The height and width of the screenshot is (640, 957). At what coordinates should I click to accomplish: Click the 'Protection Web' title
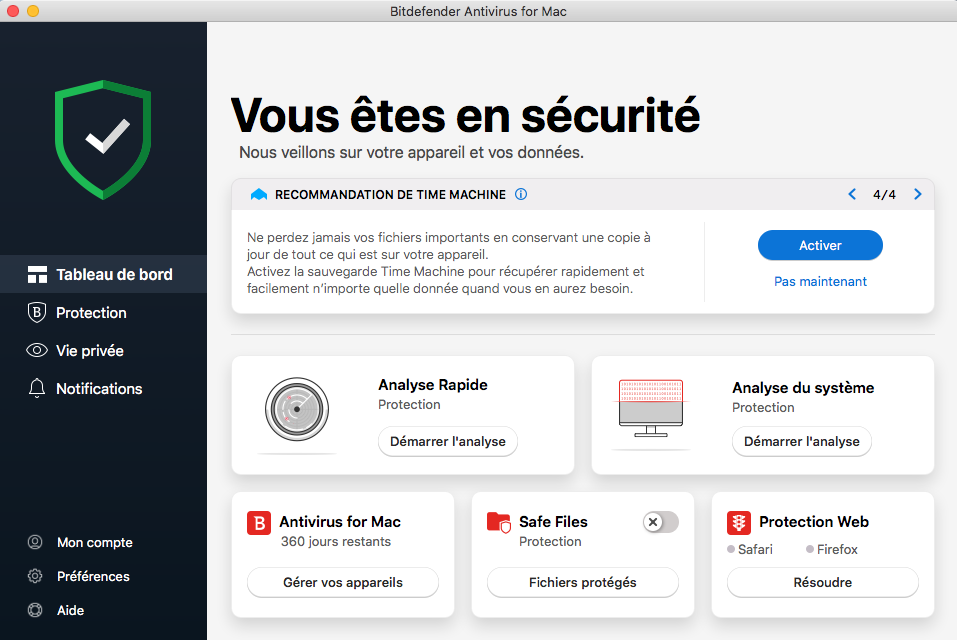[x=814, y=522]
